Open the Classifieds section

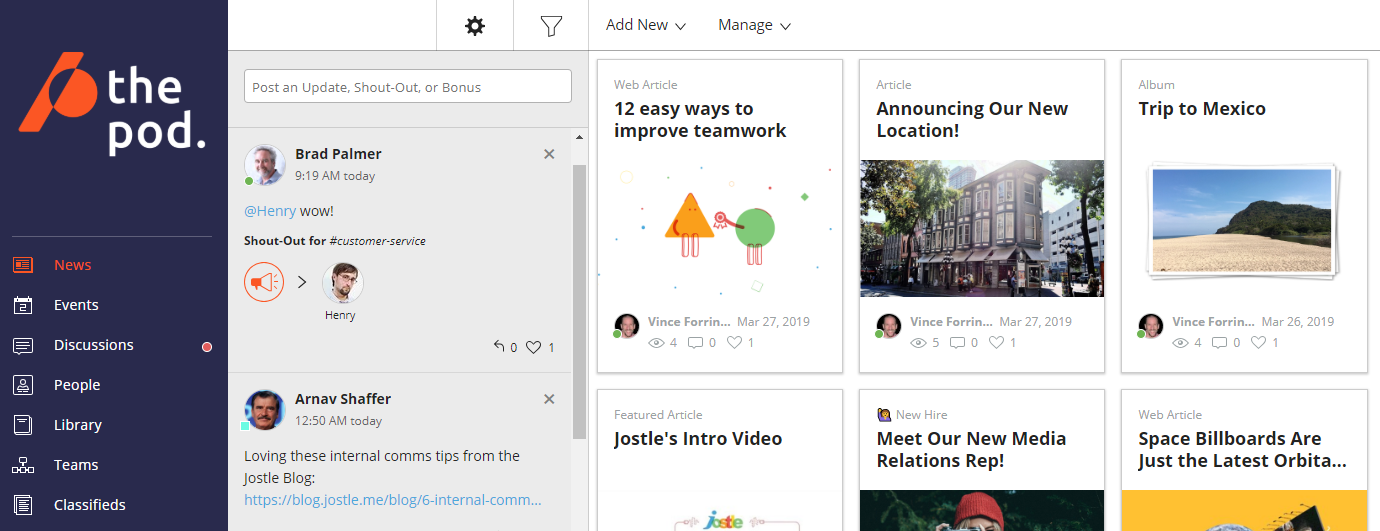[x=90, y=505]
